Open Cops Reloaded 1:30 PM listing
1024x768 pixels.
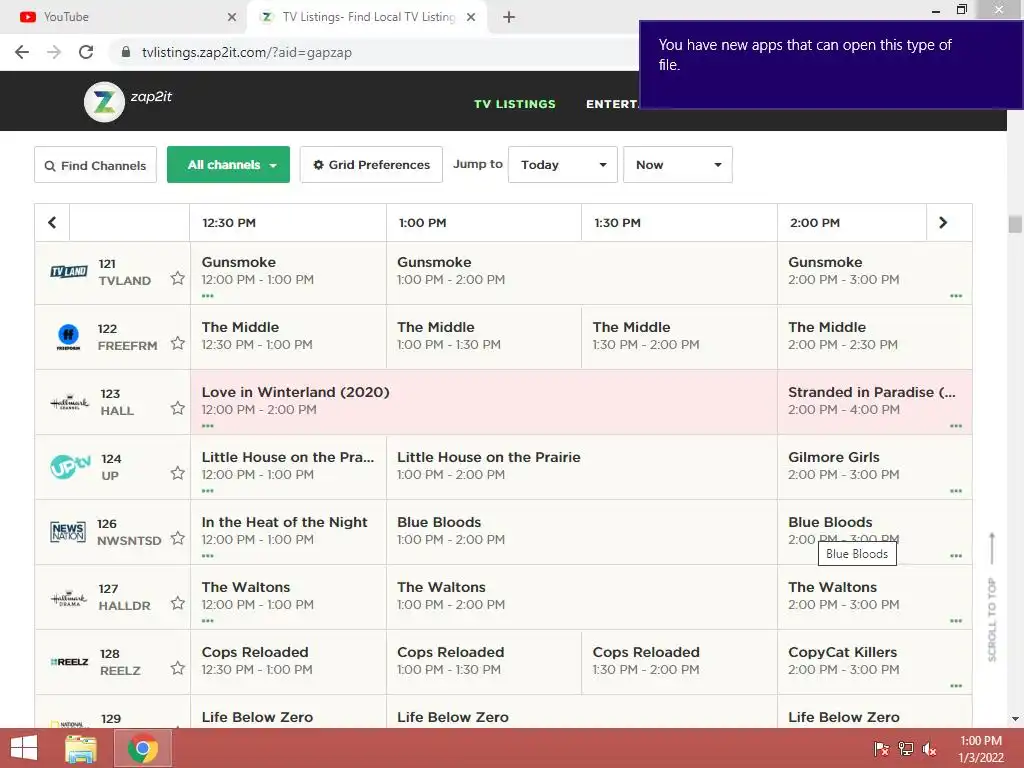(679, 662)
